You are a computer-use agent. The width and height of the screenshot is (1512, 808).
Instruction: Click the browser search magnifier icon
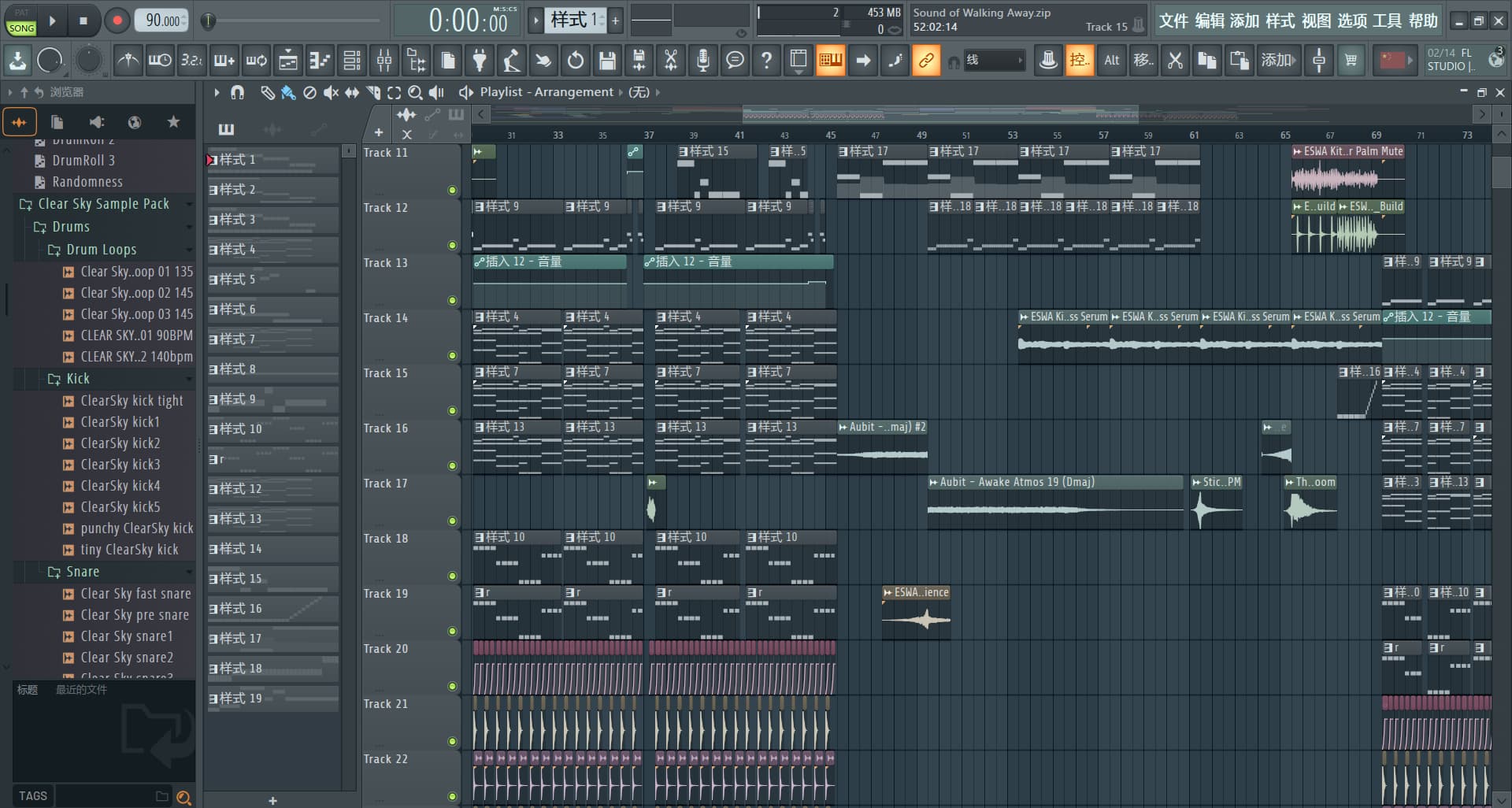183,797
